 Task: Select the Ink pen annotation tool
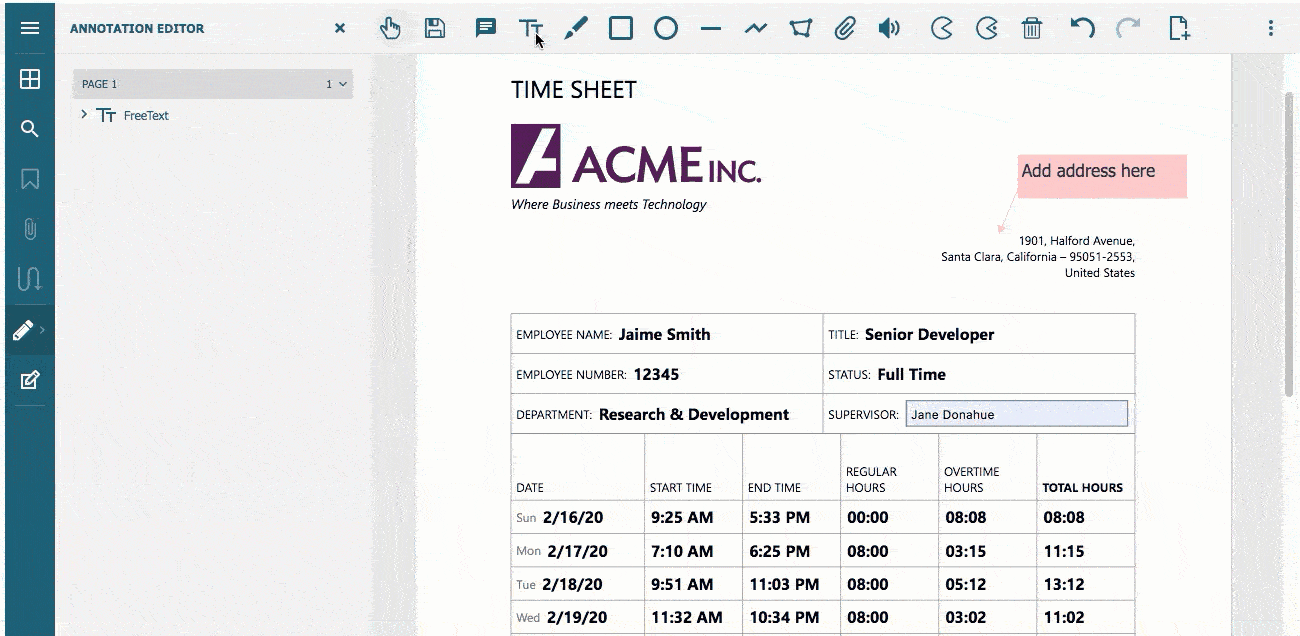pos(575,28)
